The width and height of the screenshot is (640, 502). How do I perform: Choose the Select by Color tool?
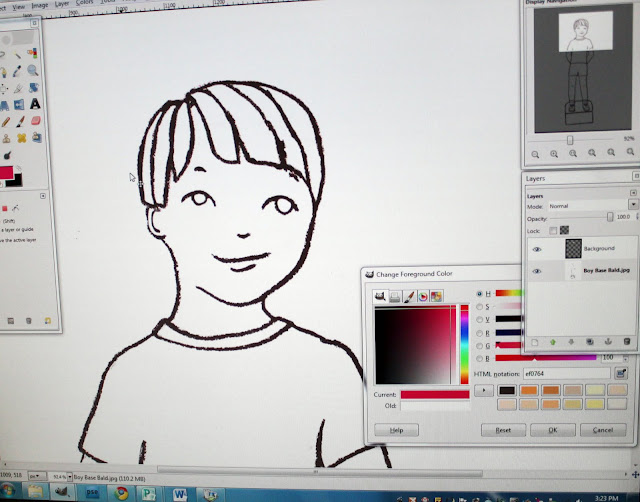click(x=32, y=53)
